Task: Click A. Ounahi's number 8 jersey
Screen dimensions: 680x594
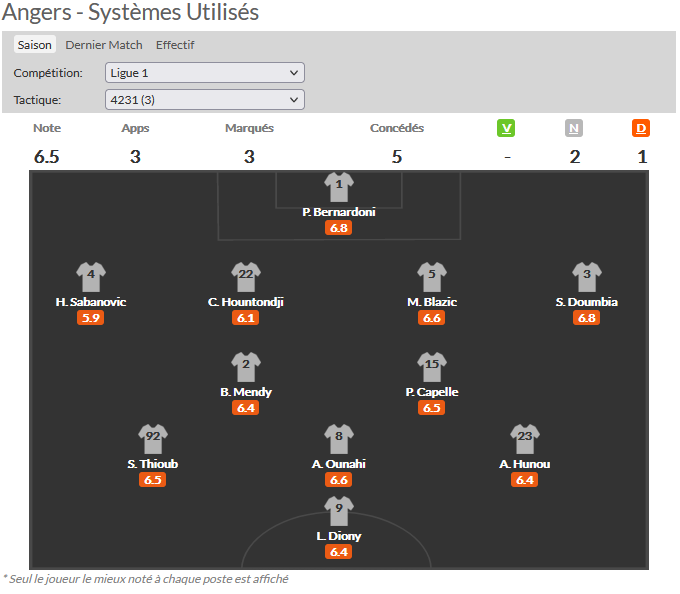Action: (x=339, y=439)
